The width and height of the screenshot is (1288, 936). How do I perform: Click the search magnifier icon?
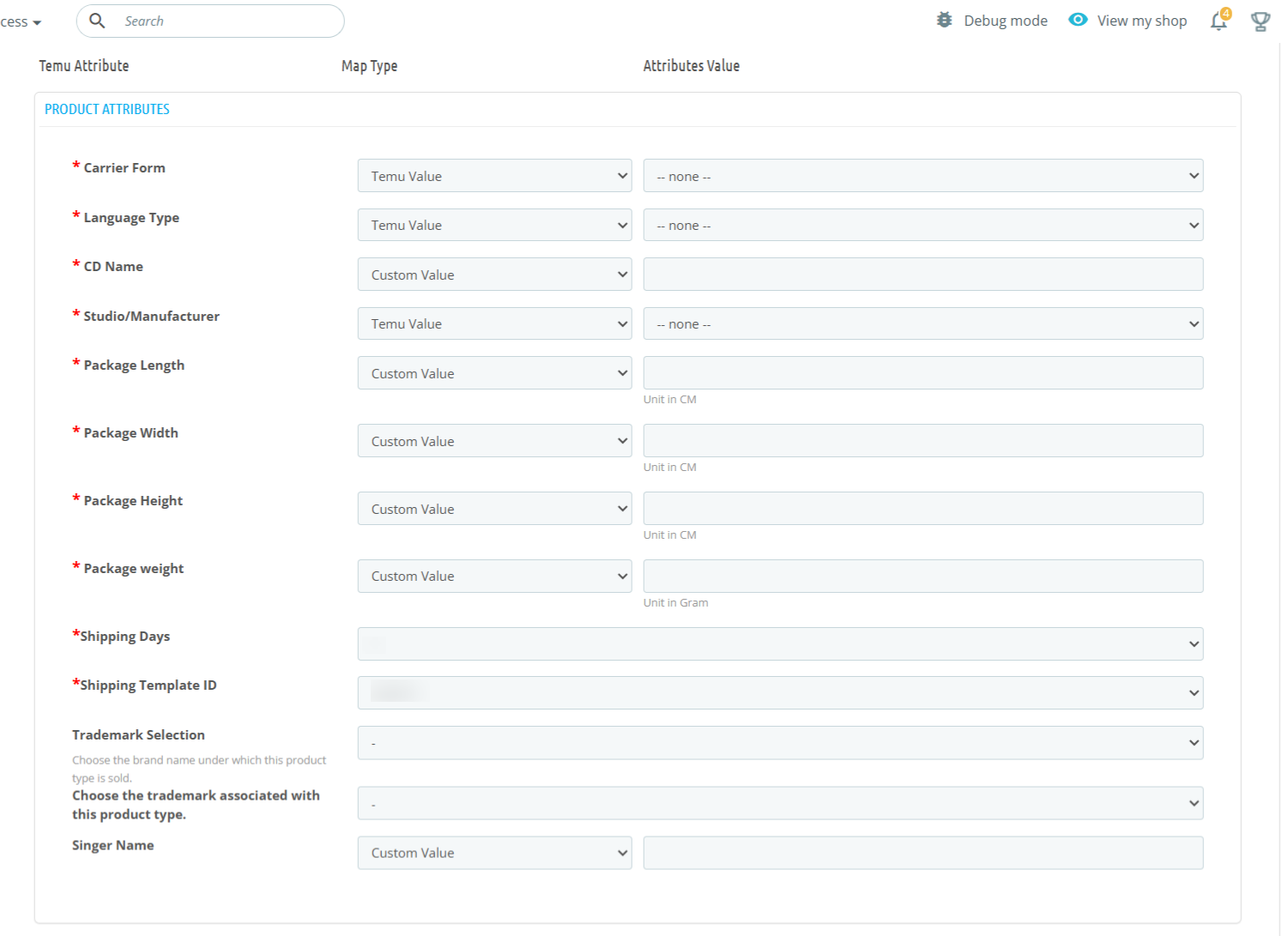pos(98,21)
